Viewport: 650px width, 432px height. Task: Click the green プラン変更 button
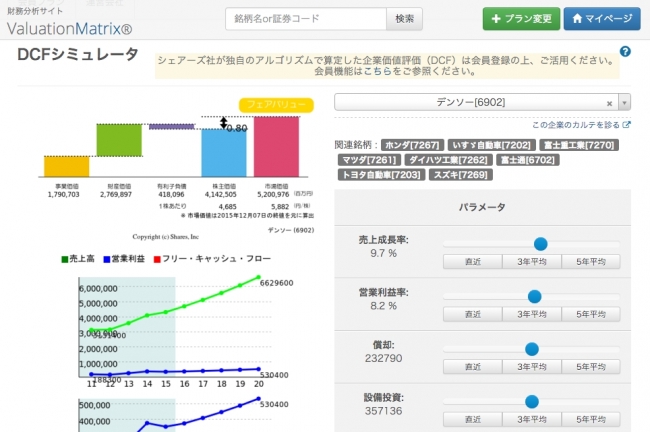coord(521,19)
